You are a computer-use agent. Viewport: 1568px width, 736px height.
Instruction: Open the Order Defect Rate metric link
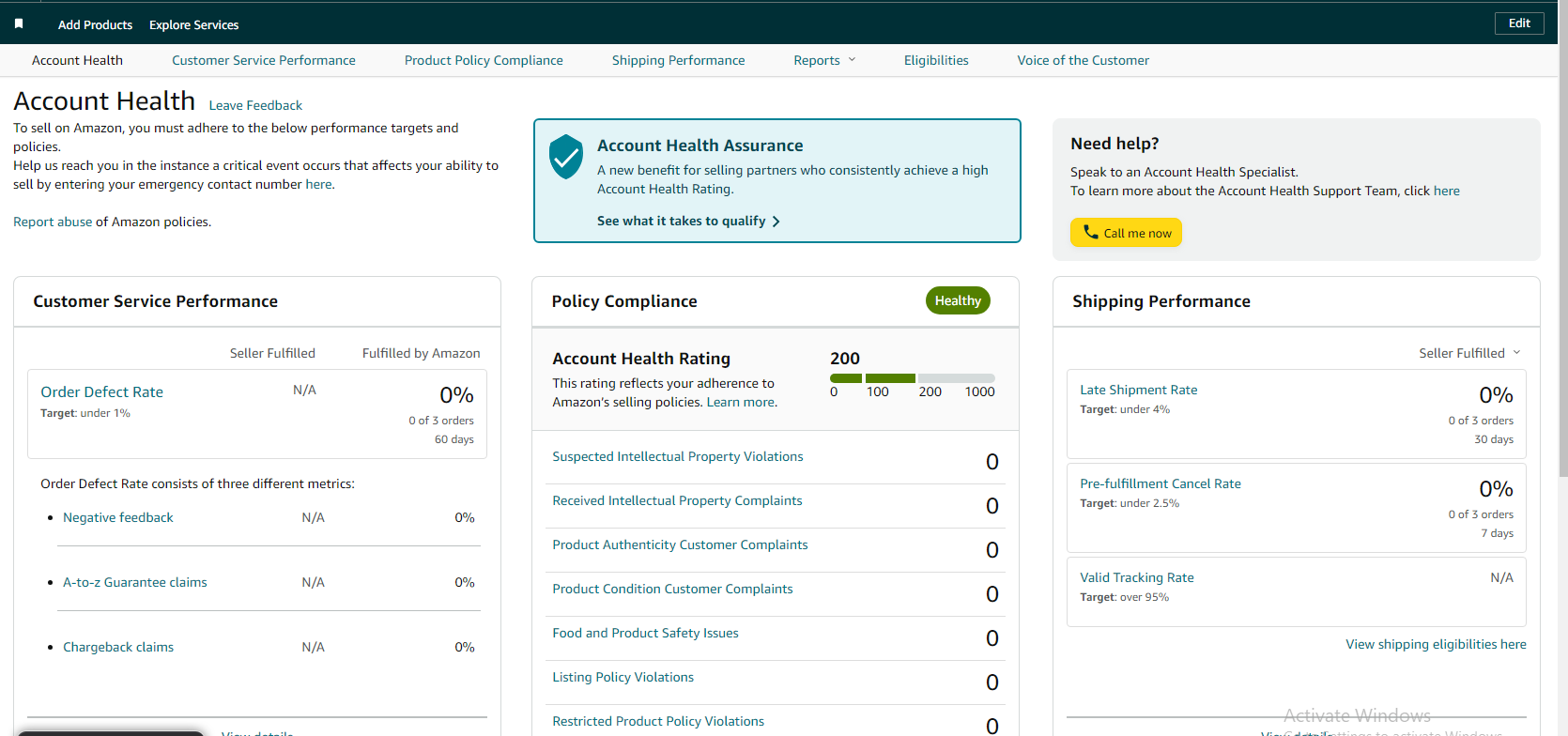click(101, 391)
